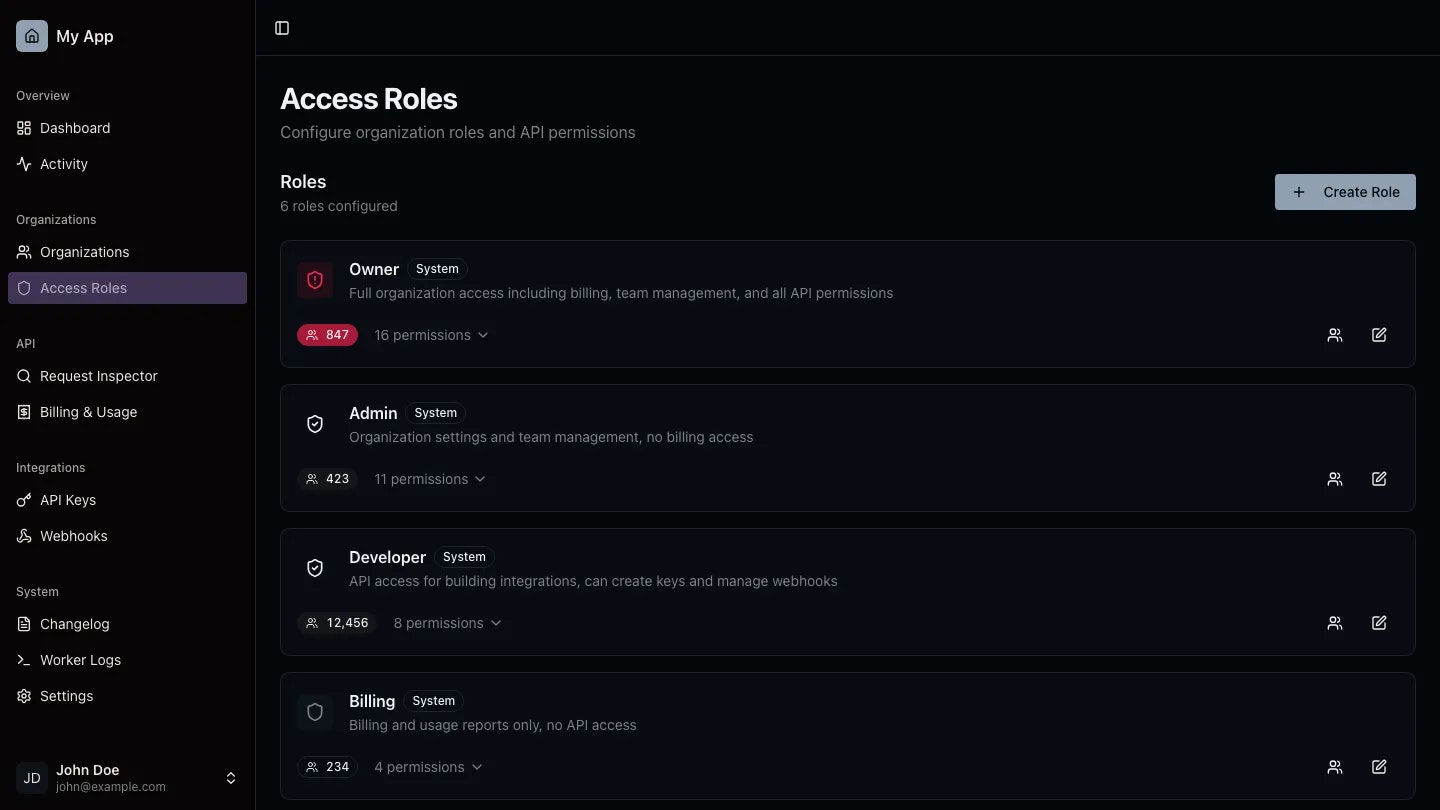Click the red shield icon next to Owner
This screenshot has width=1440, height=810.
click(x=315, y=280)
